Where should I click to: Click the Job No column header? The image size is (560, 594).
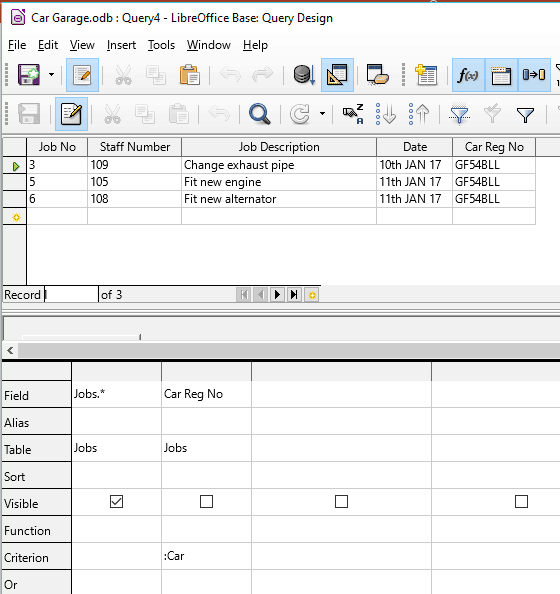point(57,147)
